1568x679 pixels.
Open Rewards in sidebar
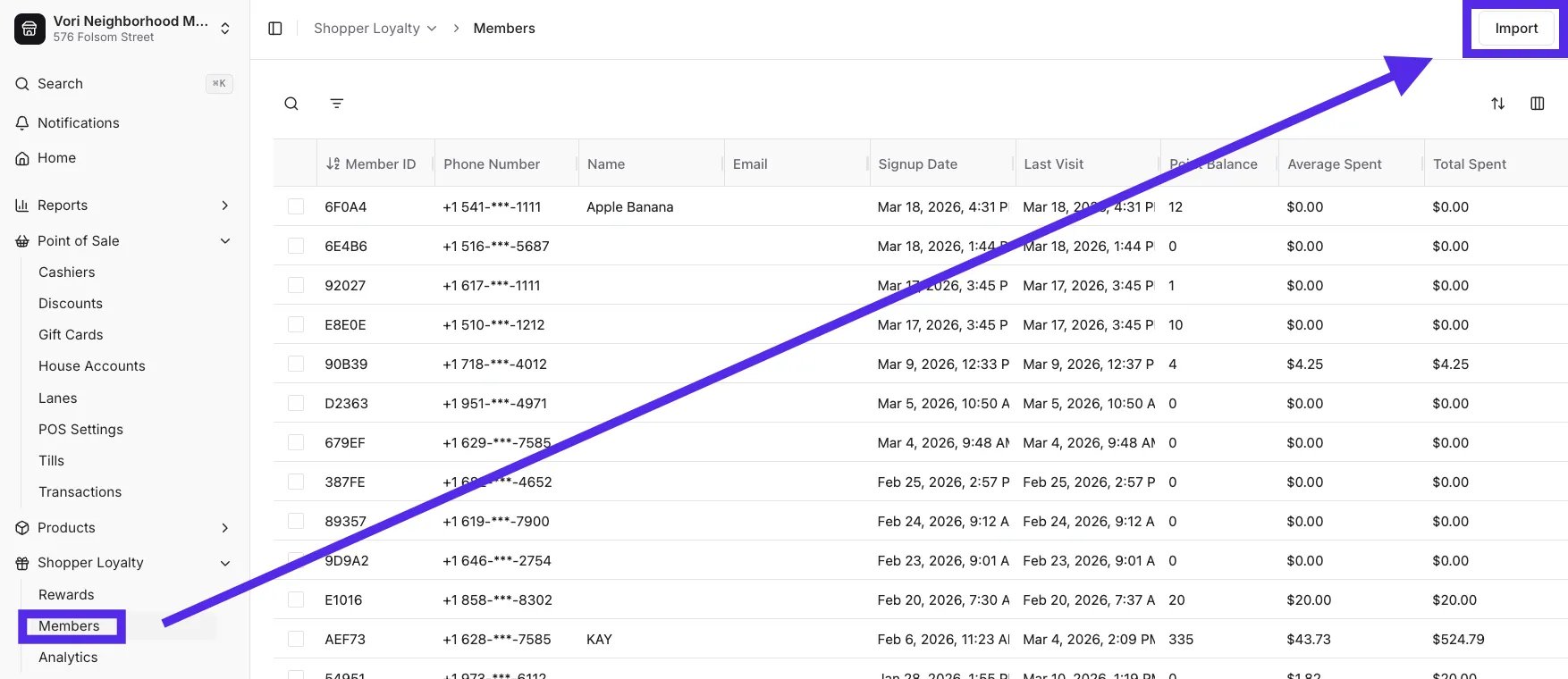(66, 595)
